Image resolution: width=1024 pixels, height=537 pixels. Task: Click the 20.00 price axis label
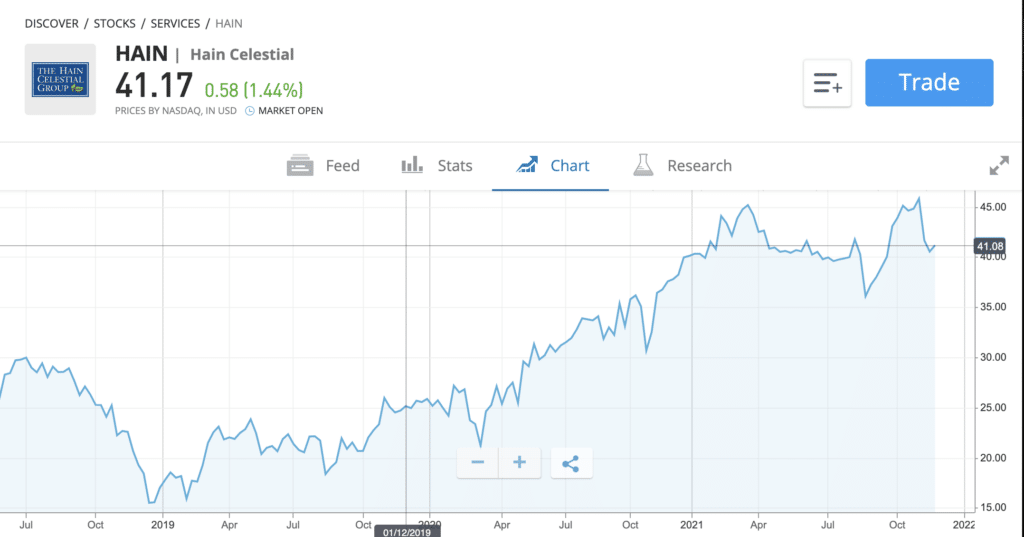(x=993, y=458)
